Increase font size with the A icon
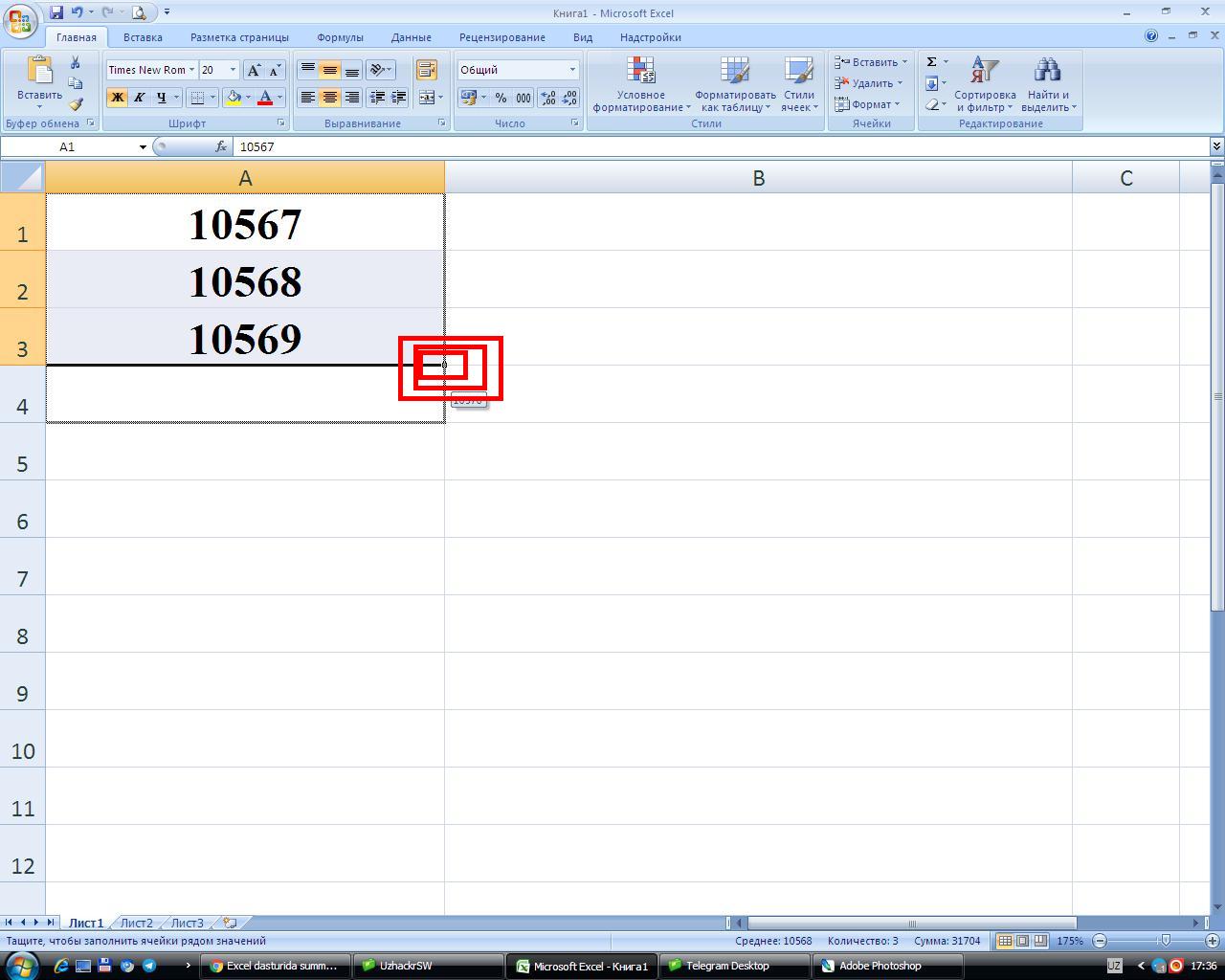Viewport: 1225px width, 980px height. click(x=254, y=70)
